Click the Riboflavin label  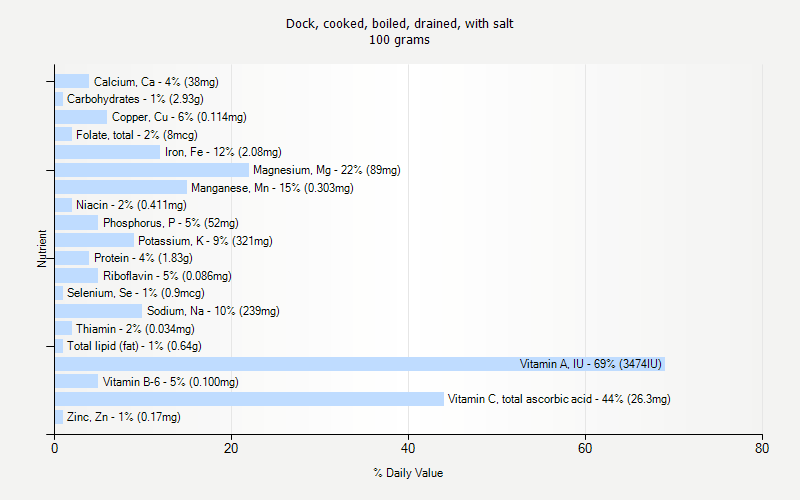pyautogui.click(x=167, y=276)
